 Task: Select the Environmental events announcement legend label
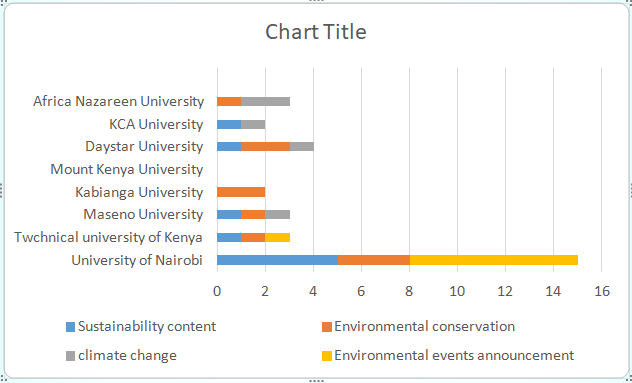(x=454, y=356)
